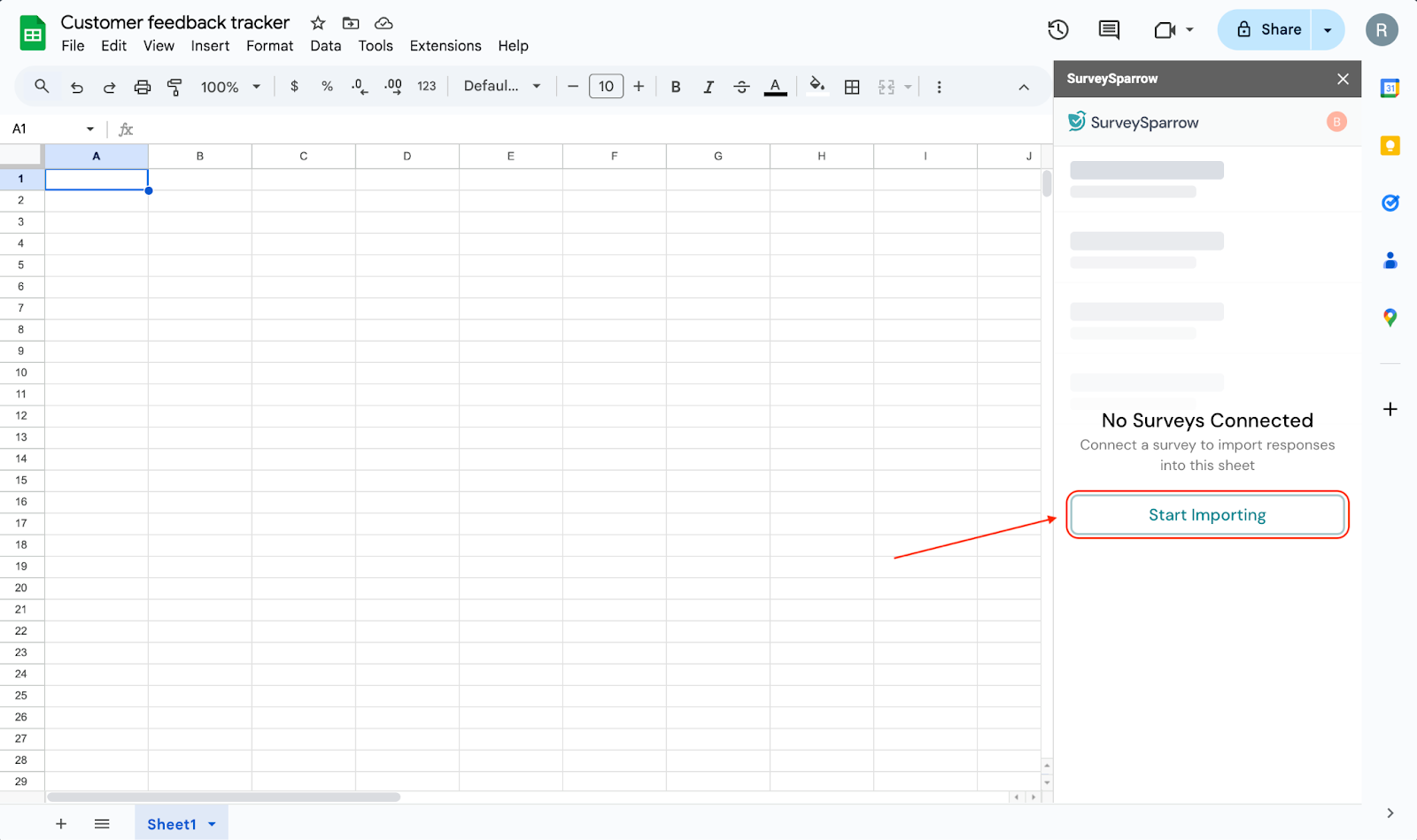
Task: Open version history clock icon
Action: (1057, 30)
